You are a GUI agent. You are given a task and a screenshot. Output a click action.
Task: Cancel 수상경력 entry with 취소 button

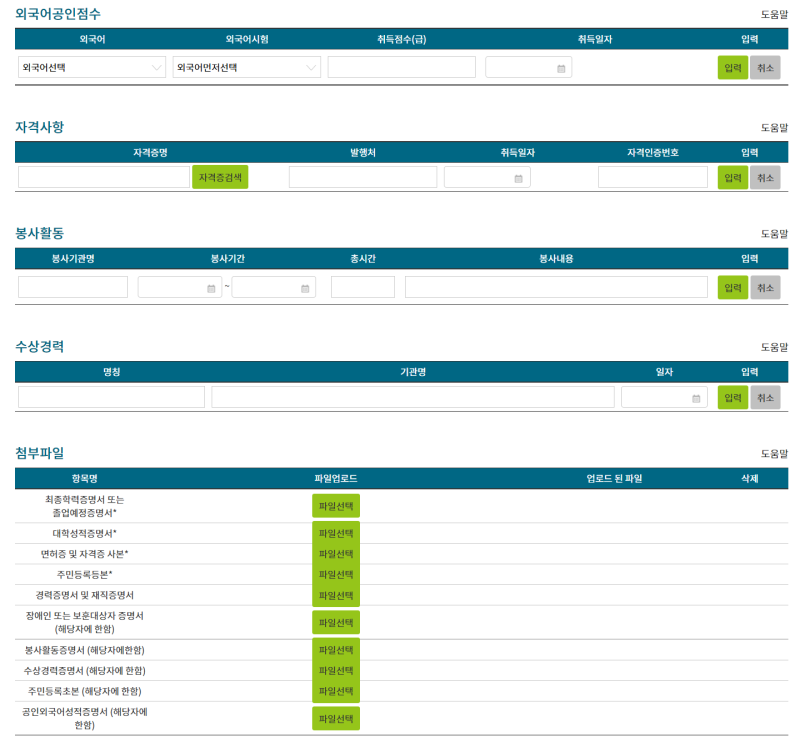(x=765, y=398)
